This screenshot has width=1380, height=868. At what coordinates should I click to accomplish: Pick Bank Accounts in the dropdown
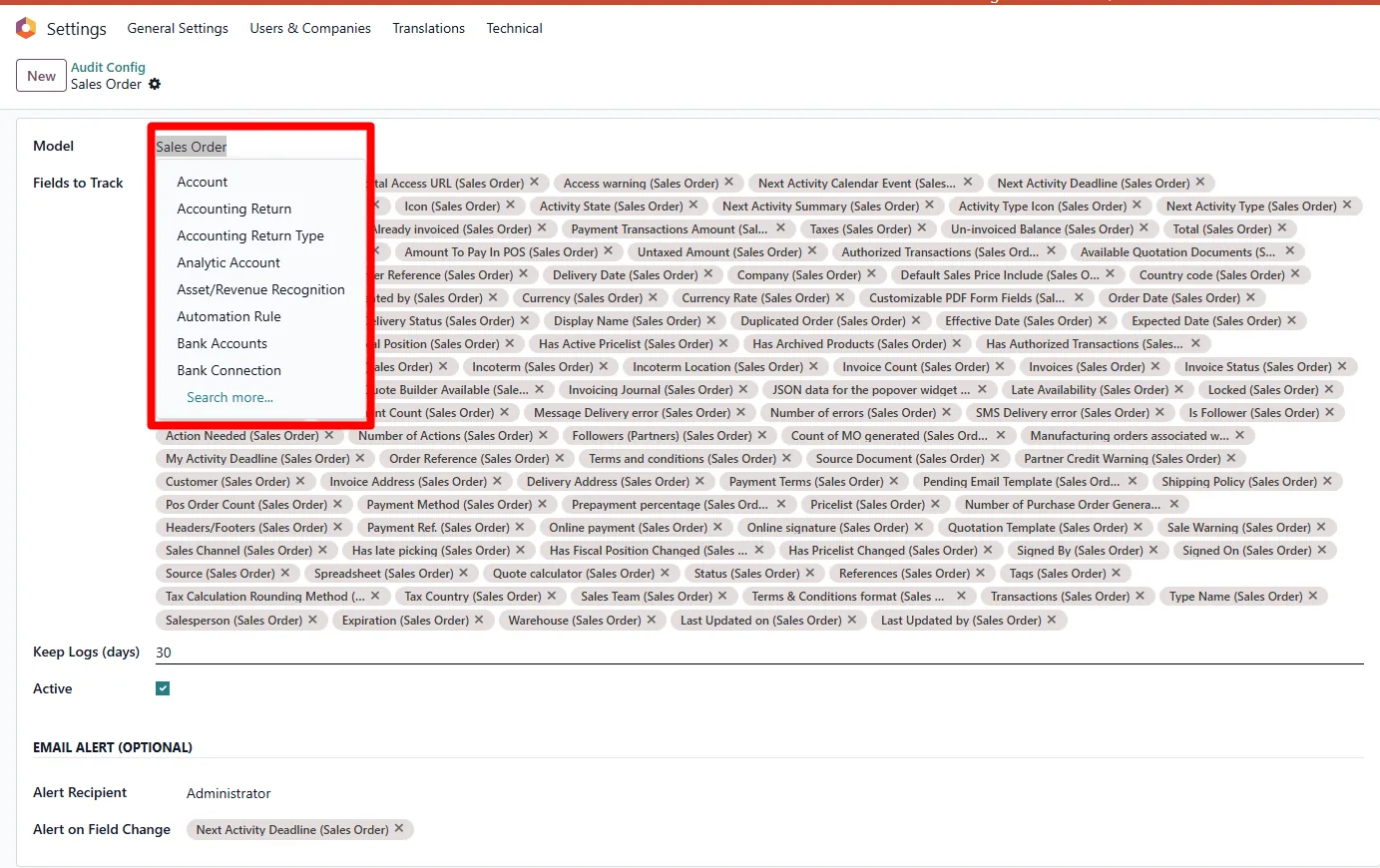pos(222,343)
